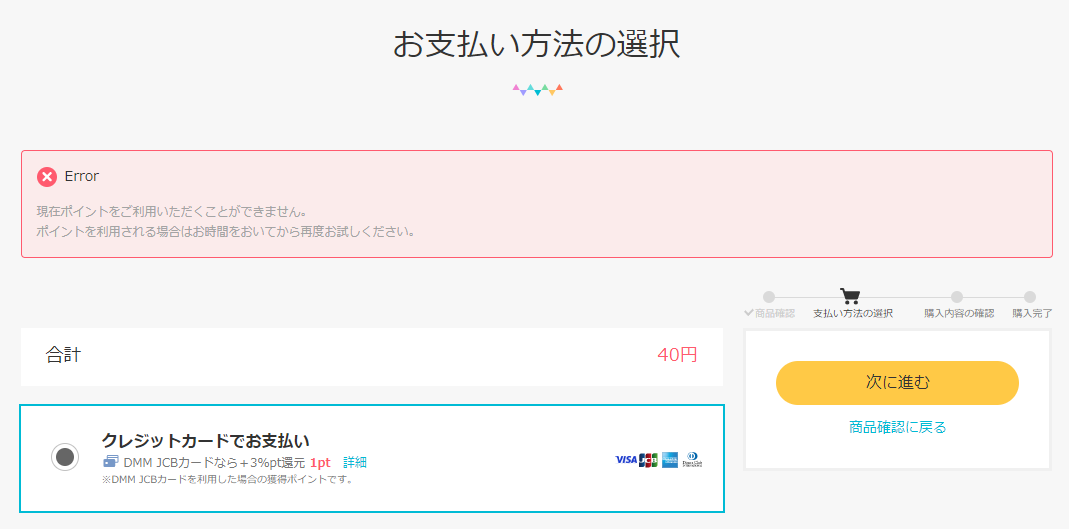
Task: Click the お支払い方法の選択 page title
Action: (x=537, y=45)
